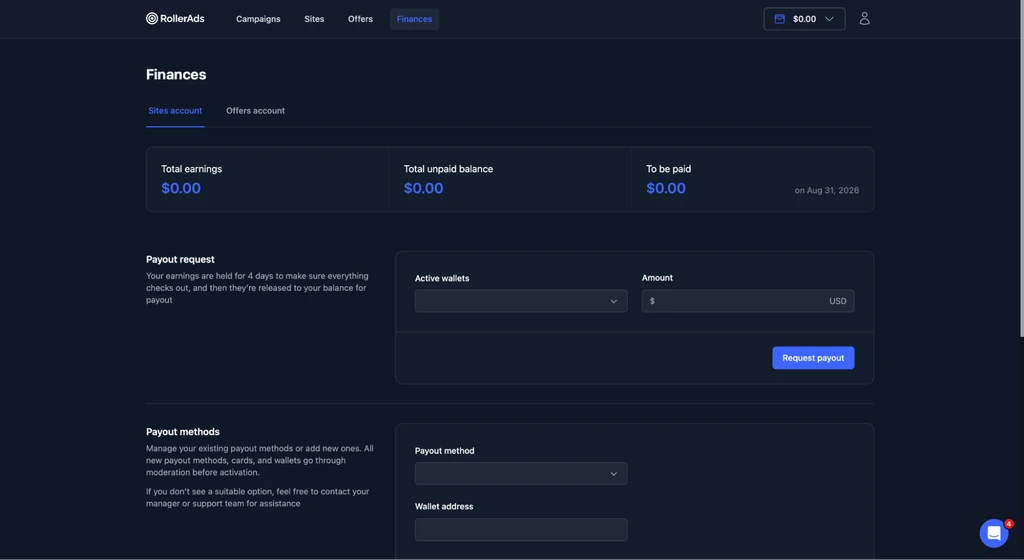Click the Amount field label

coord(657,277)
